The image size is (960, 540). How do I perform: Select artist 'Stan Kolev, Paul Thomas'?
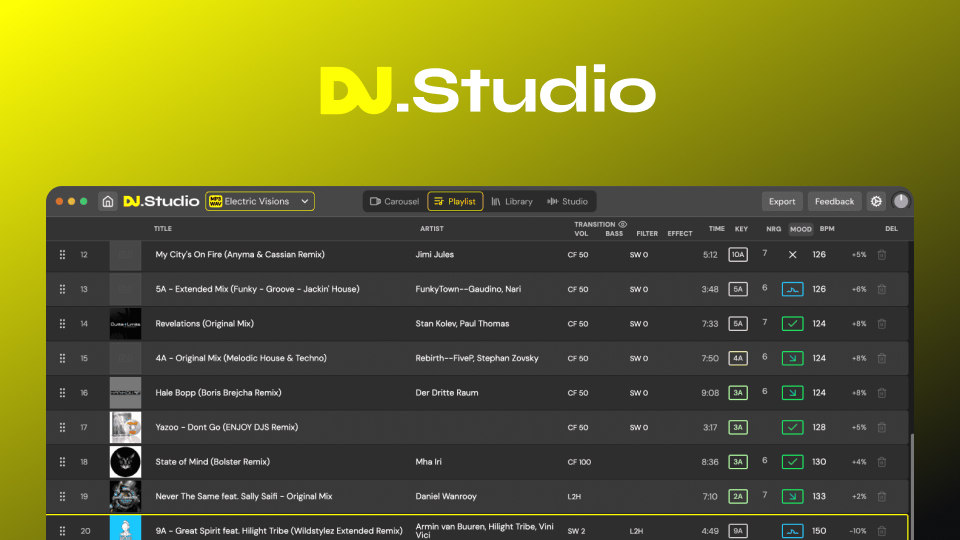[462, 324]
